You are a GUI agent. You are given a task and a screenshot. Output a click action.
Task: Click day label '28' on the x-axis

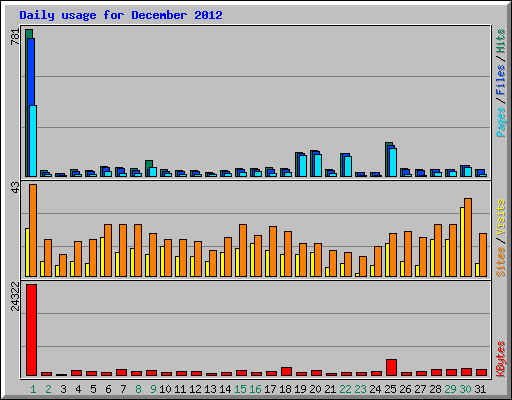pyautogui.click(x=435, y=389)
